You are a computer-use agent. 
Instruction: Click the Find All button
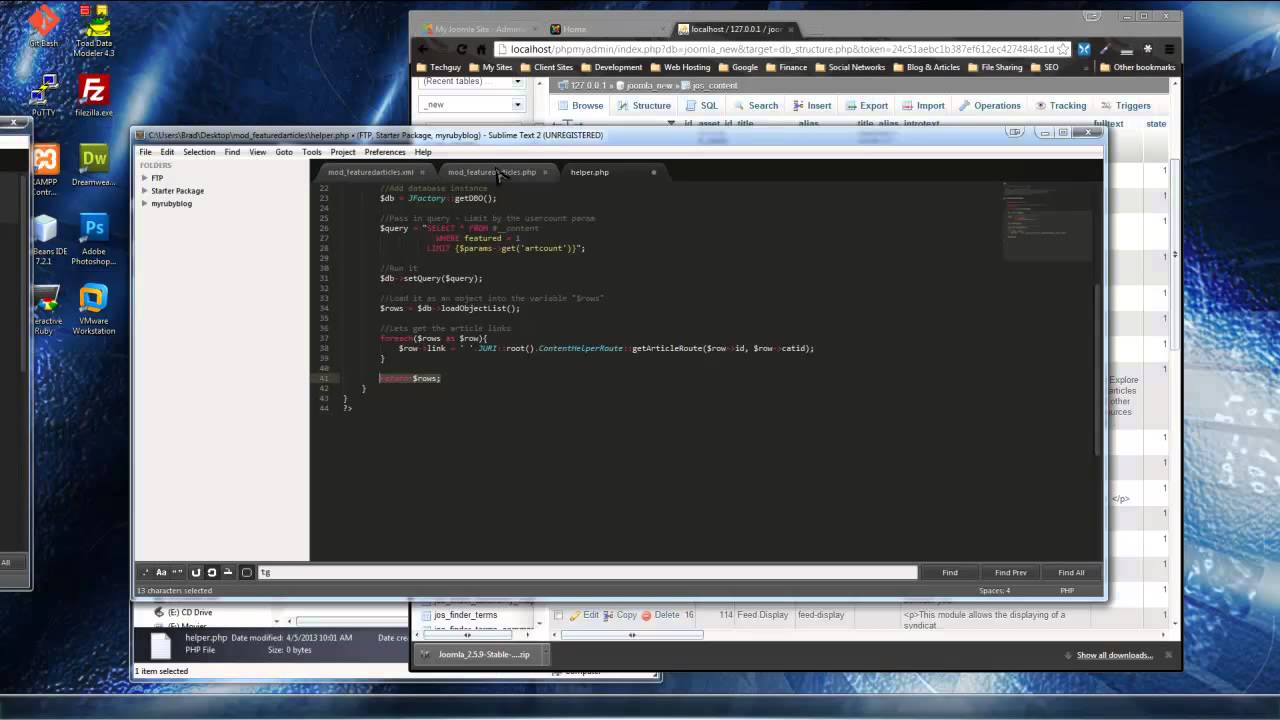[x=1071, y=573]
